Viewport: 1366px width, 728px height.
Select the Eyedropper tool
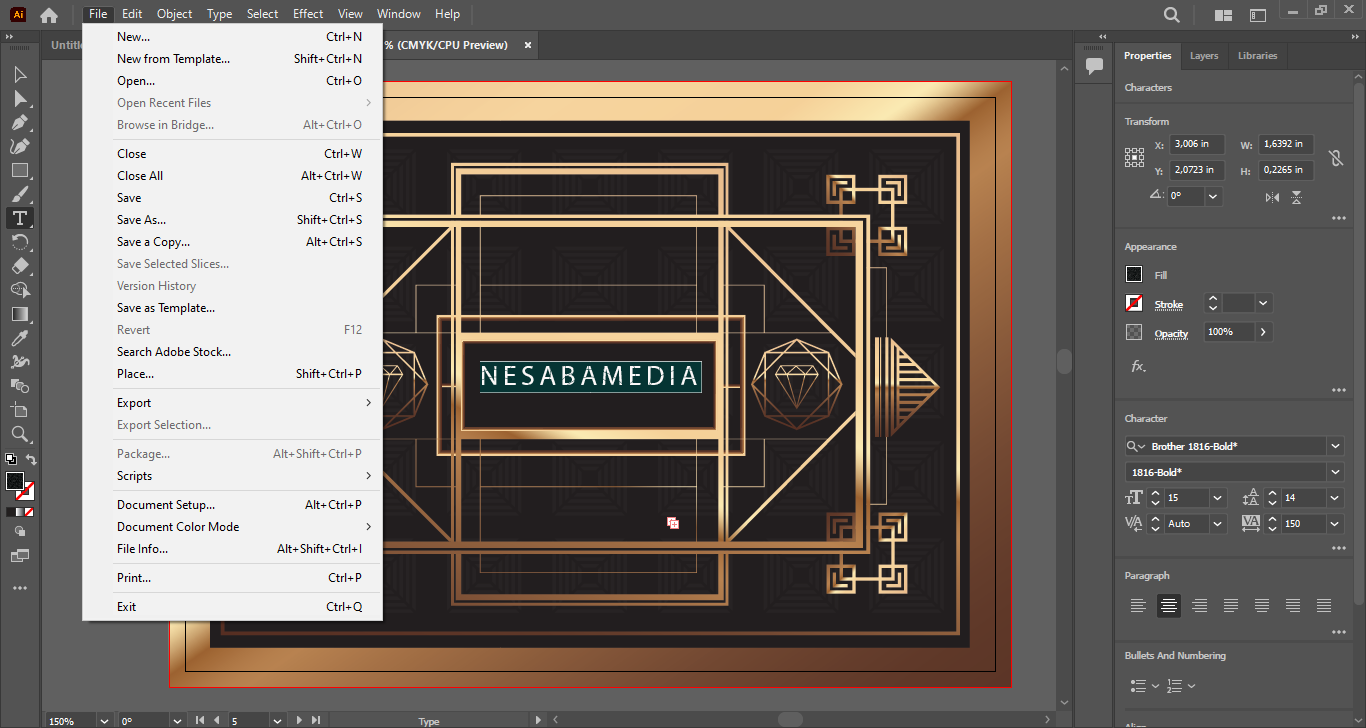pos(19,339)
